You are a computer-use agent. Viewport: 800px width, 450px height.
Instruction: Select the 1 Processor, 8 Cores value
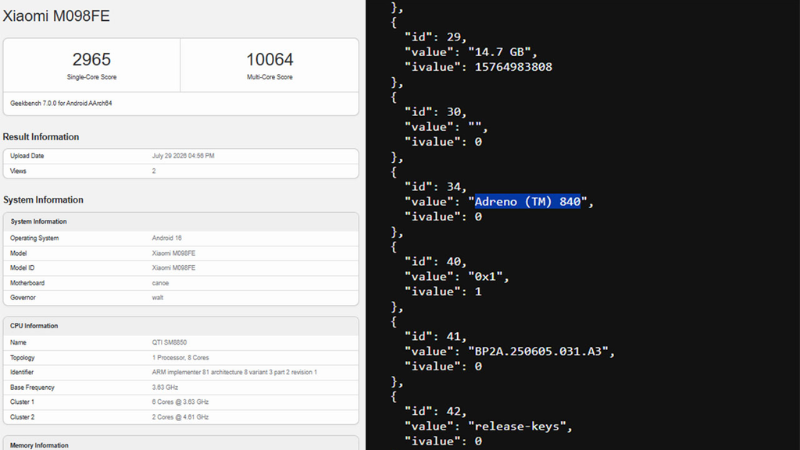[181, 358]
